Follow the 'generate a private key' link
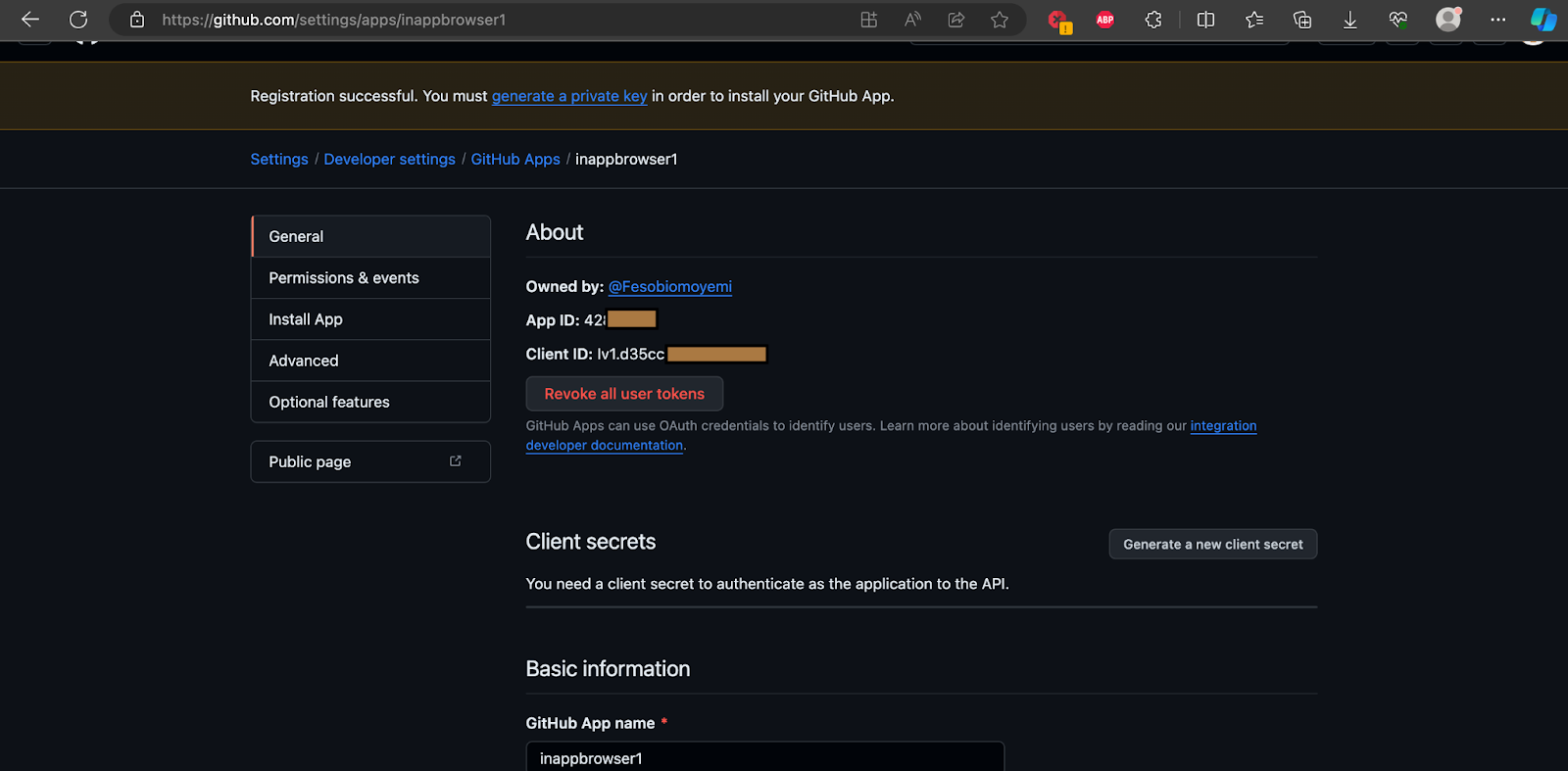 [569, 96]
